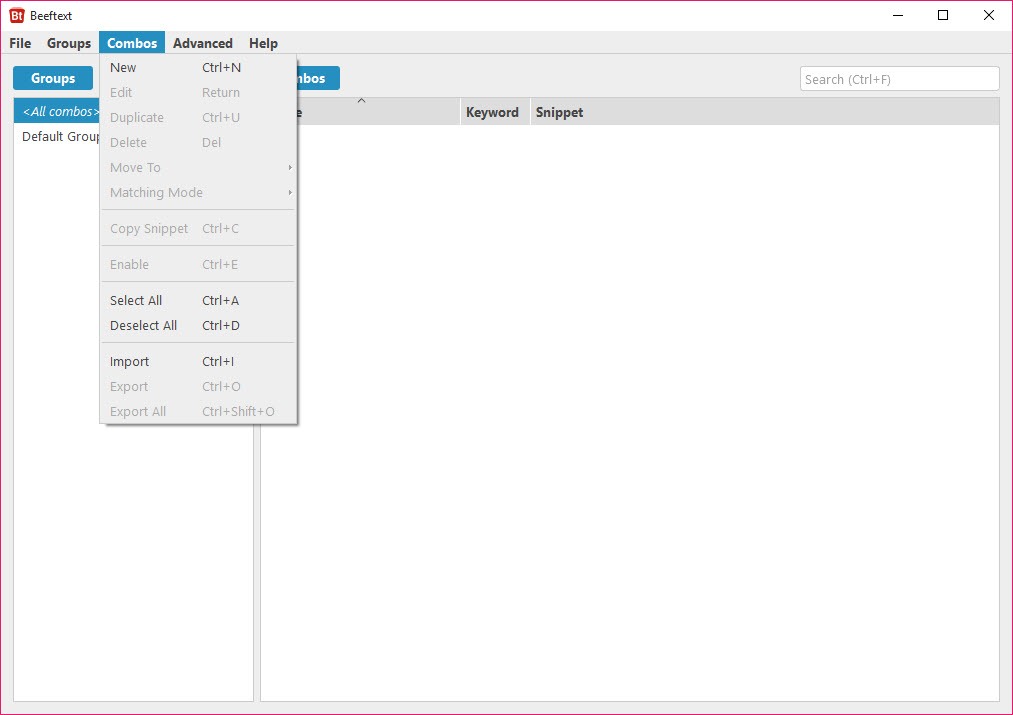This screenshot has height=715, width=1013.
Task: Open the Help menu
Action: pyautogui.click(x=263, y=43)
